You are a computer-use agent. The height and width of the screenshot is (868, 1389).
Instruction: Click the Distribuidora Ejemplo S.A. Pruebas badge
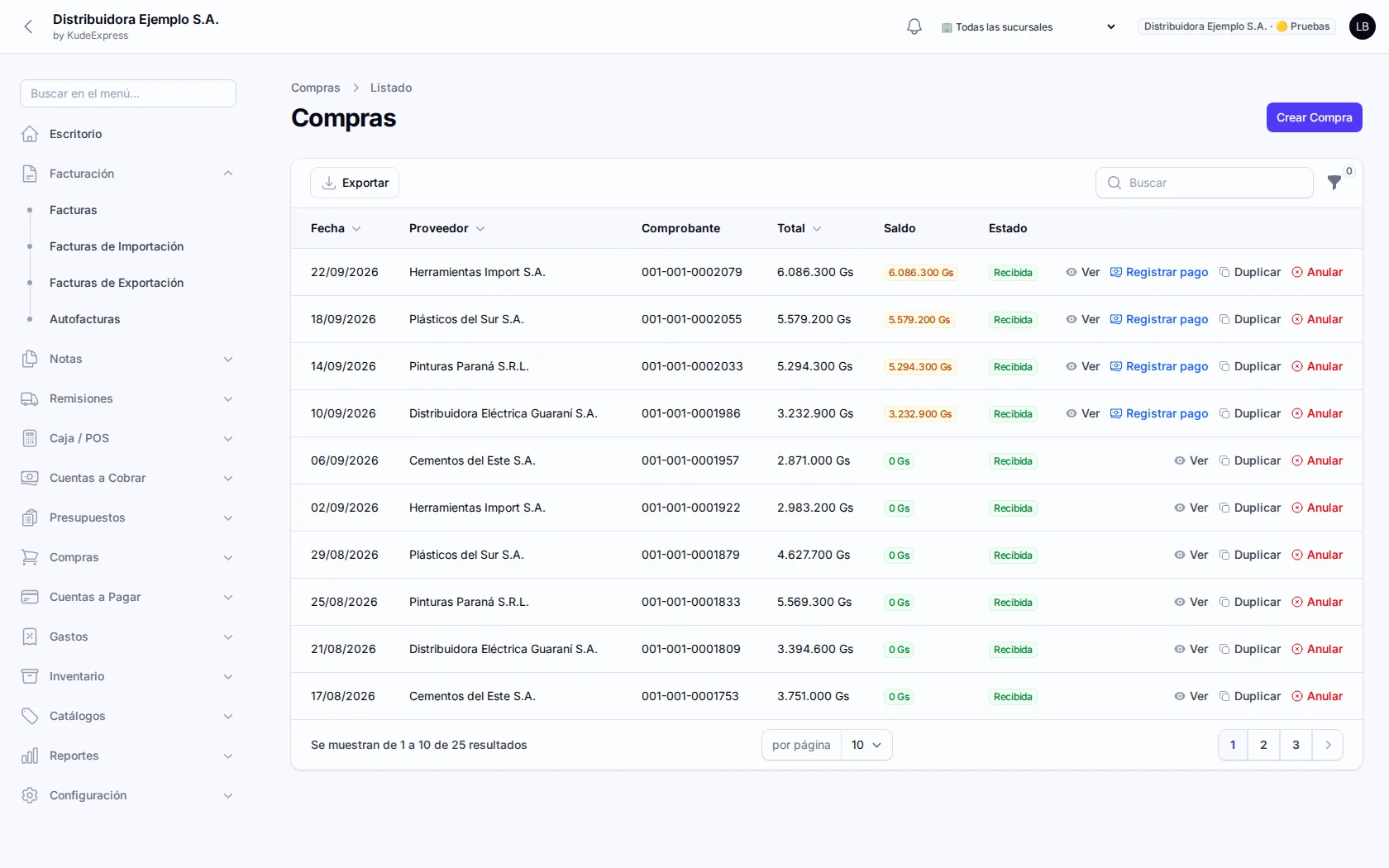pos(1237,26)
